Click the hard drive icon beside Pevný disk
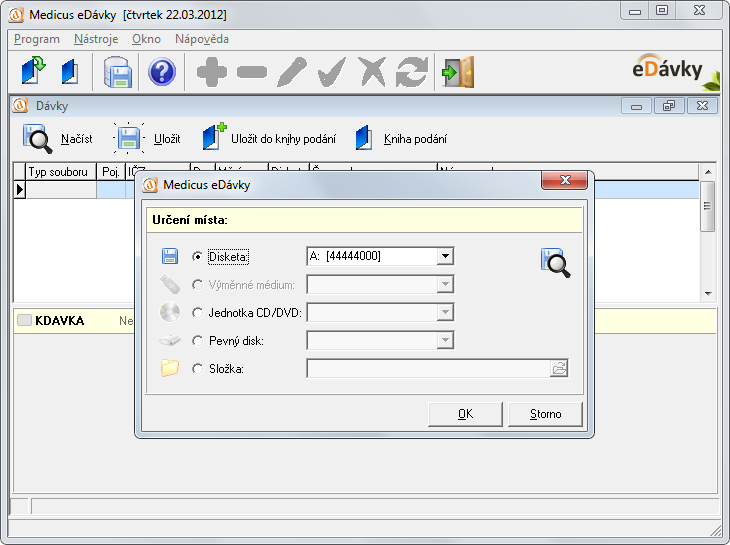This screenshot has height=545, width=730. (170, 341)
